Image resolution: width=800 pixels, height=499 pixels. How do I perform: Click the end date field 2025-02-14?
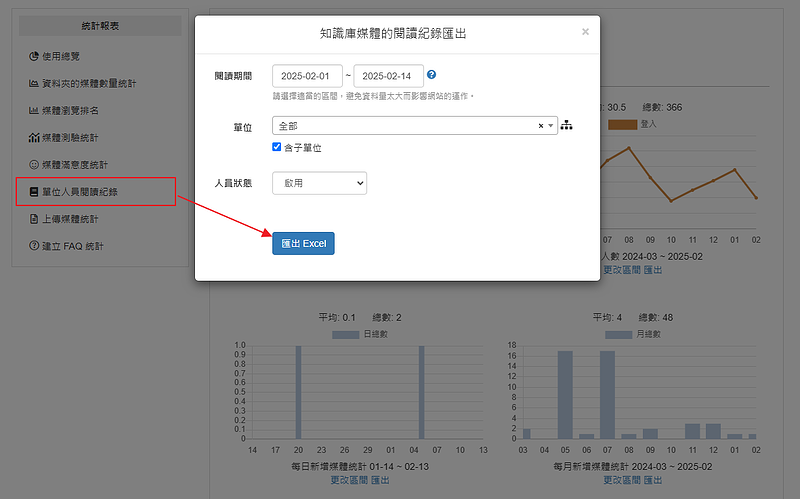click(388, 76)
